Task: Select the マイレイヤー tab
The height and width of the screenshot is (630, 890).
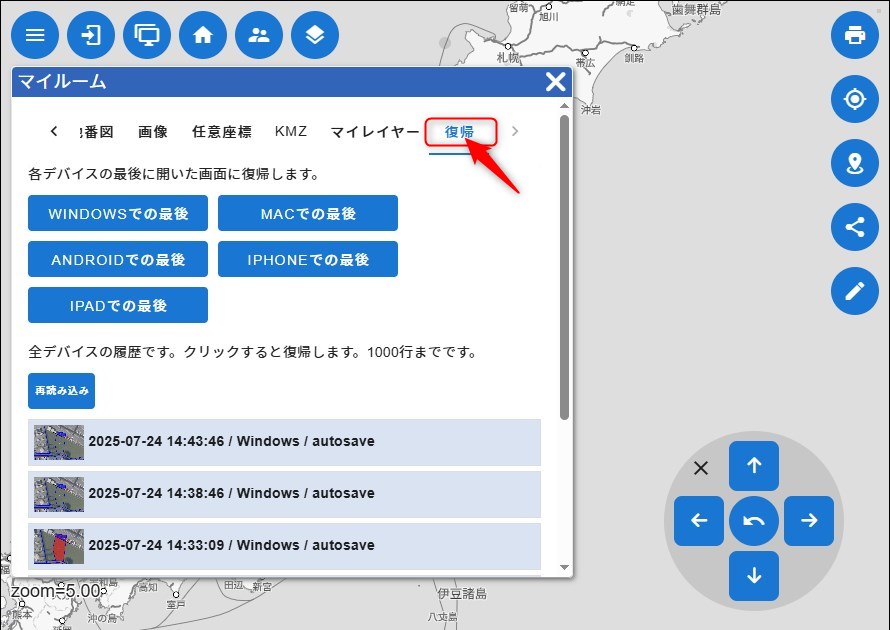Action: (375, 132)
